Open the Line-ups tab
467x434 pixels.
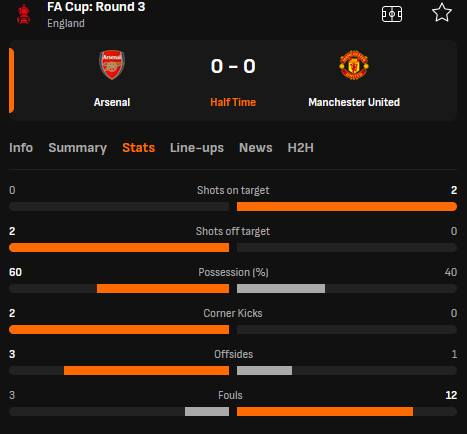pos(197,148)
